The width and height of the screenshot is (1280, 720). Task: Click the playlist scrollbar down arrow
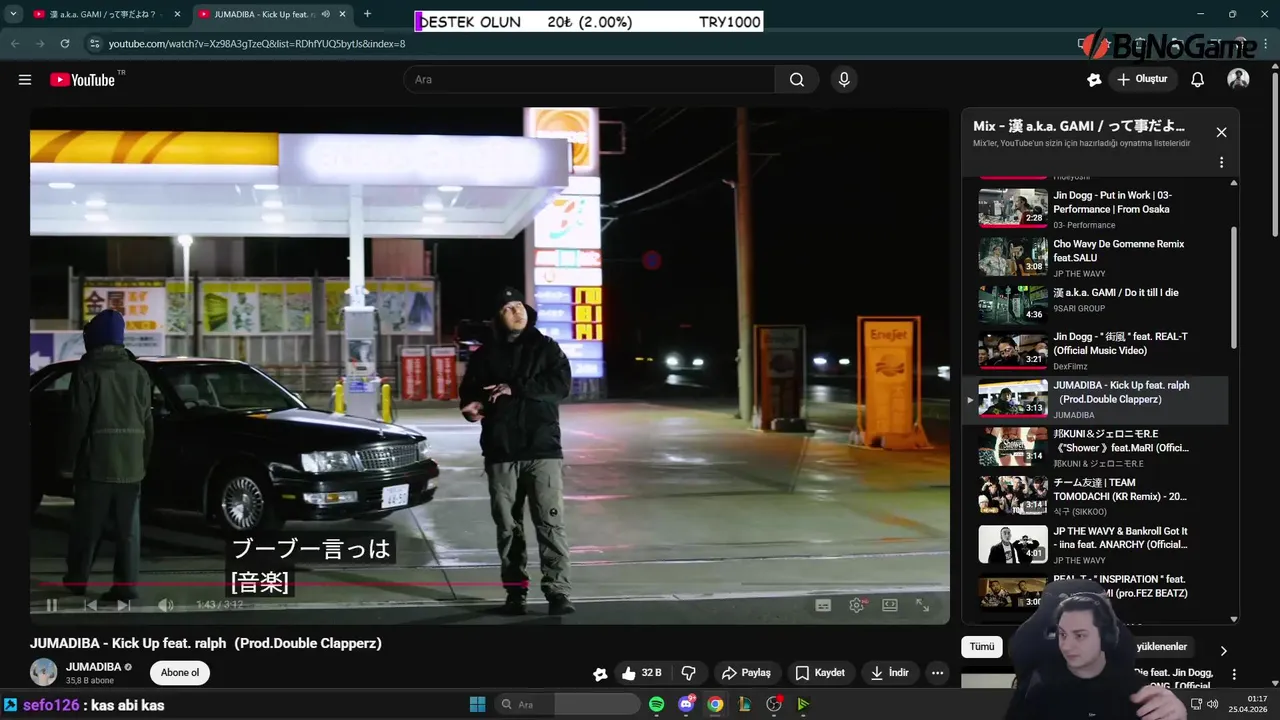point(1233,619)
